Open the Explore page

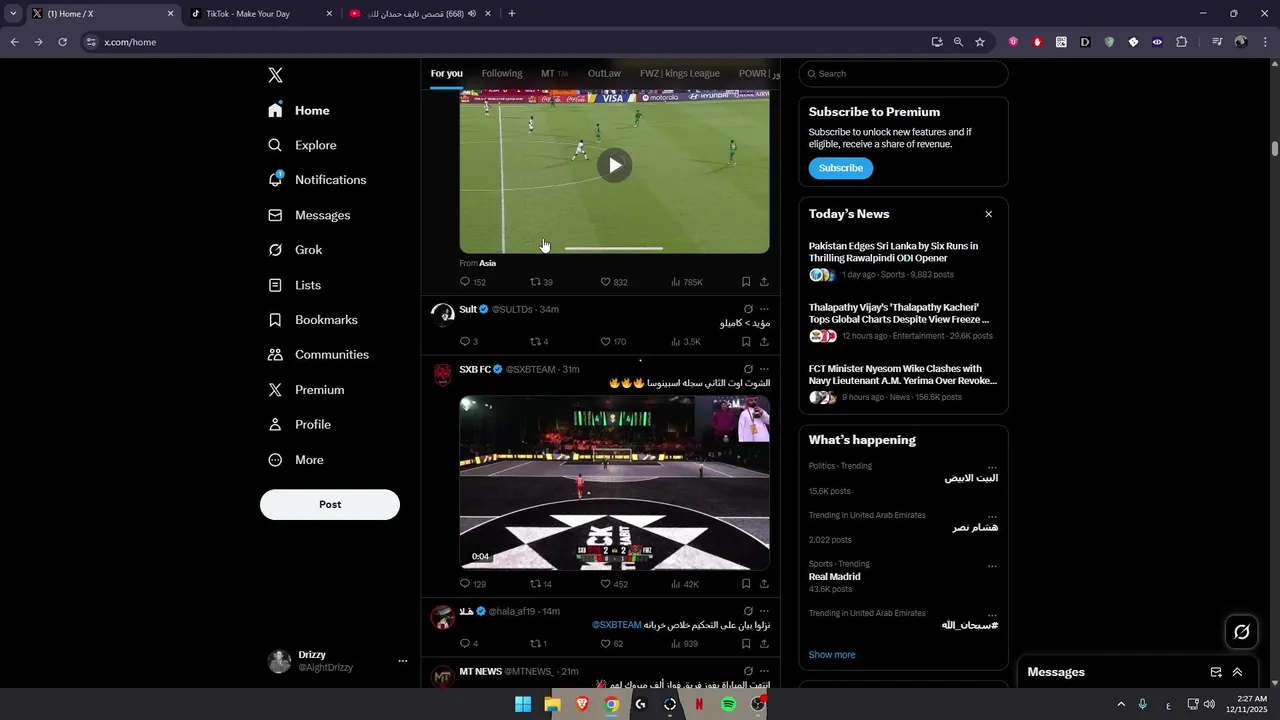[x=303, y=145]
